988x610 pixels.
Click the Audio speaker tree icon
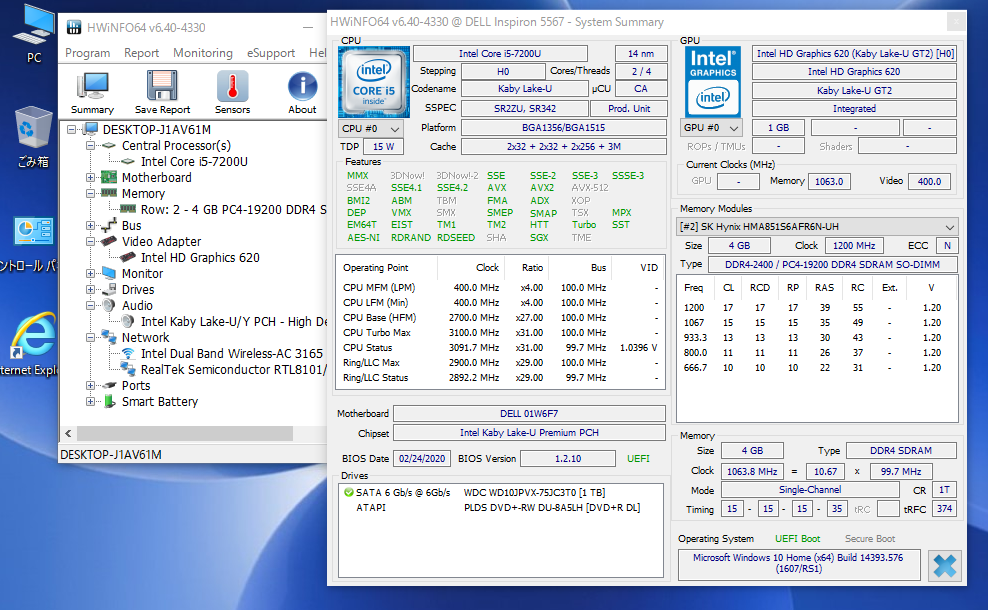[108, 306]
